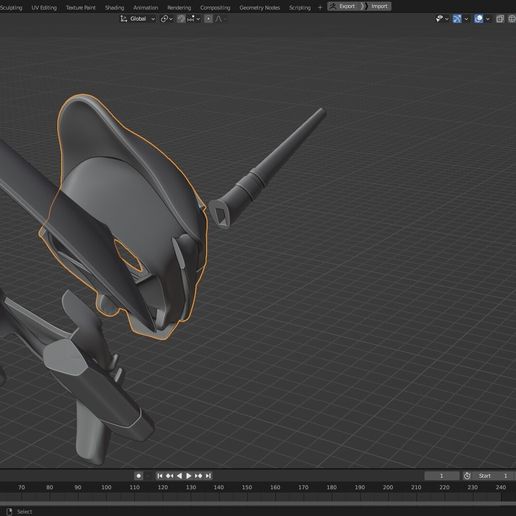Open the Shading workspace tab
Viewport: 516px width, 516px height.
114,7
